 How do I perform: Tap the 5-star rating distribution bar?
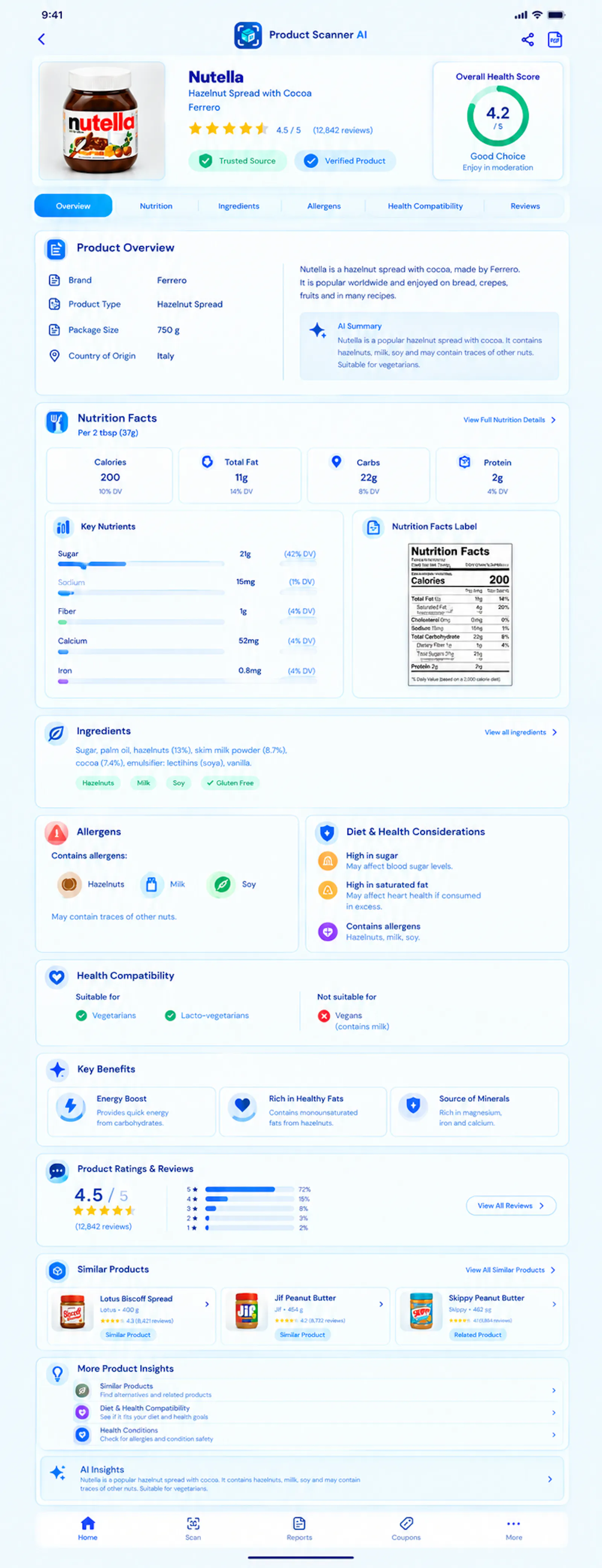click(x=249, y=1189)
